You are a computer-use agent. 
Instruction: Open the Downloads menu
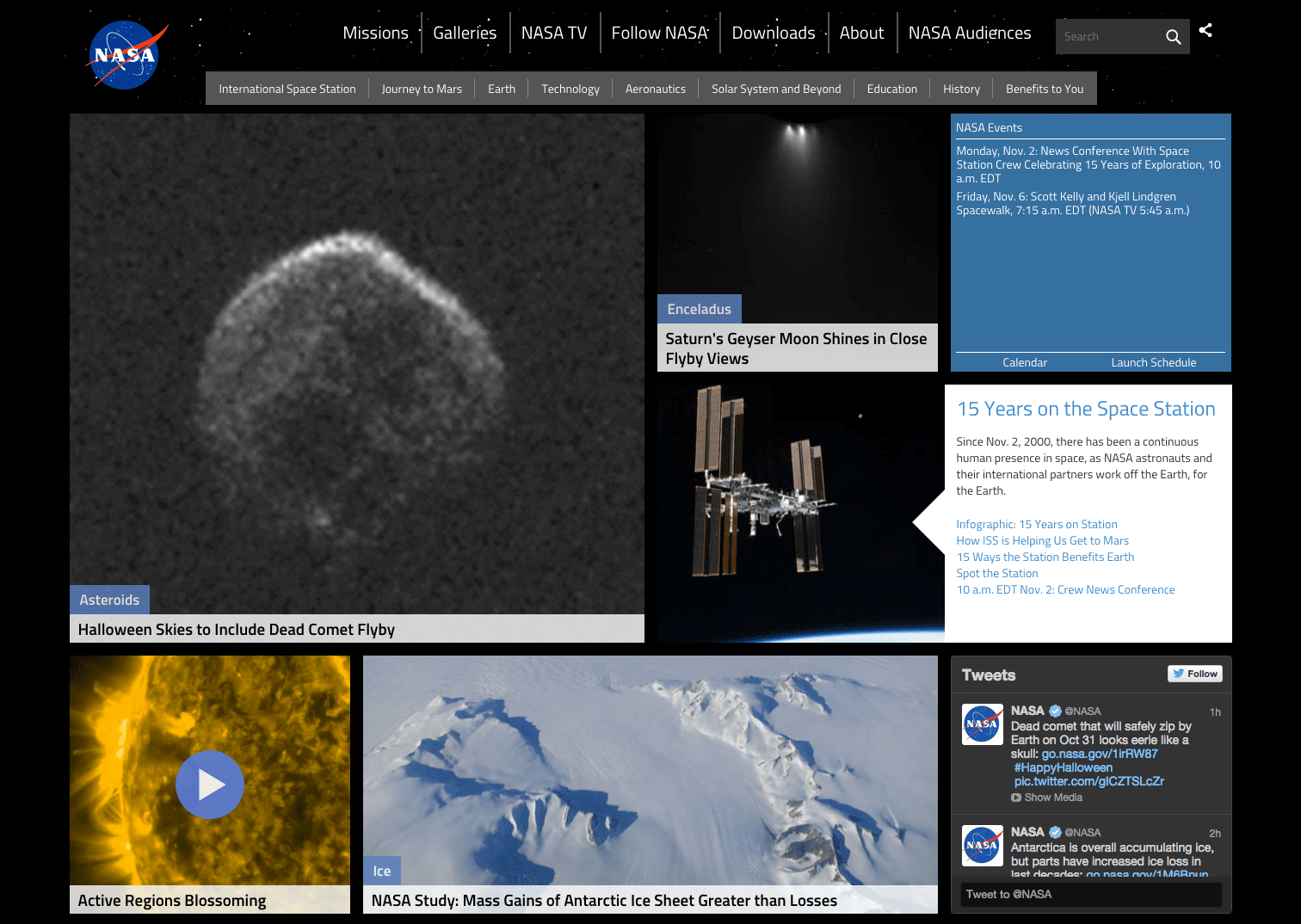click(774, 33)
